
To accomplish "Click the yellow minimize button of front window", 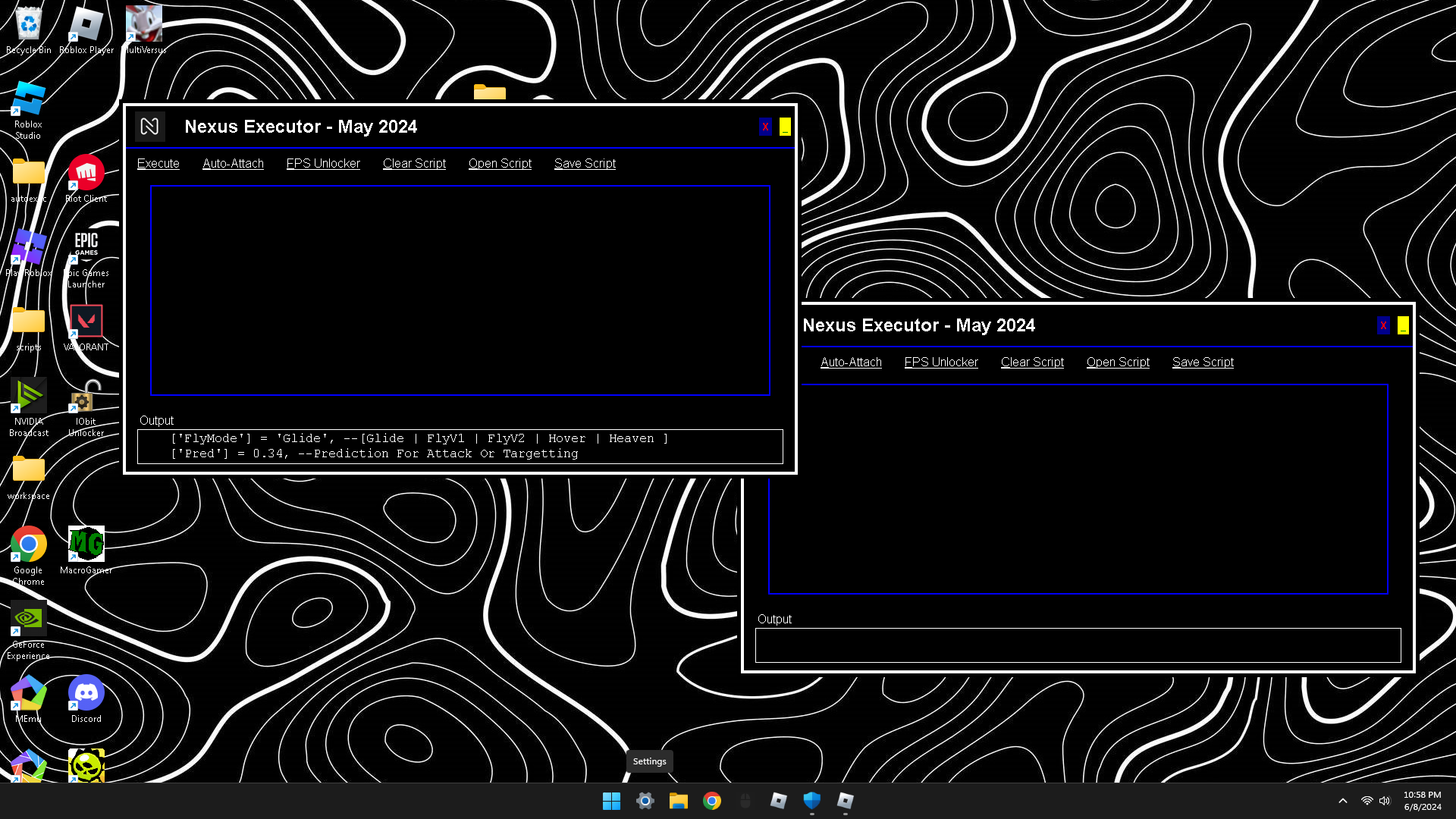I will tap(785, 127).
